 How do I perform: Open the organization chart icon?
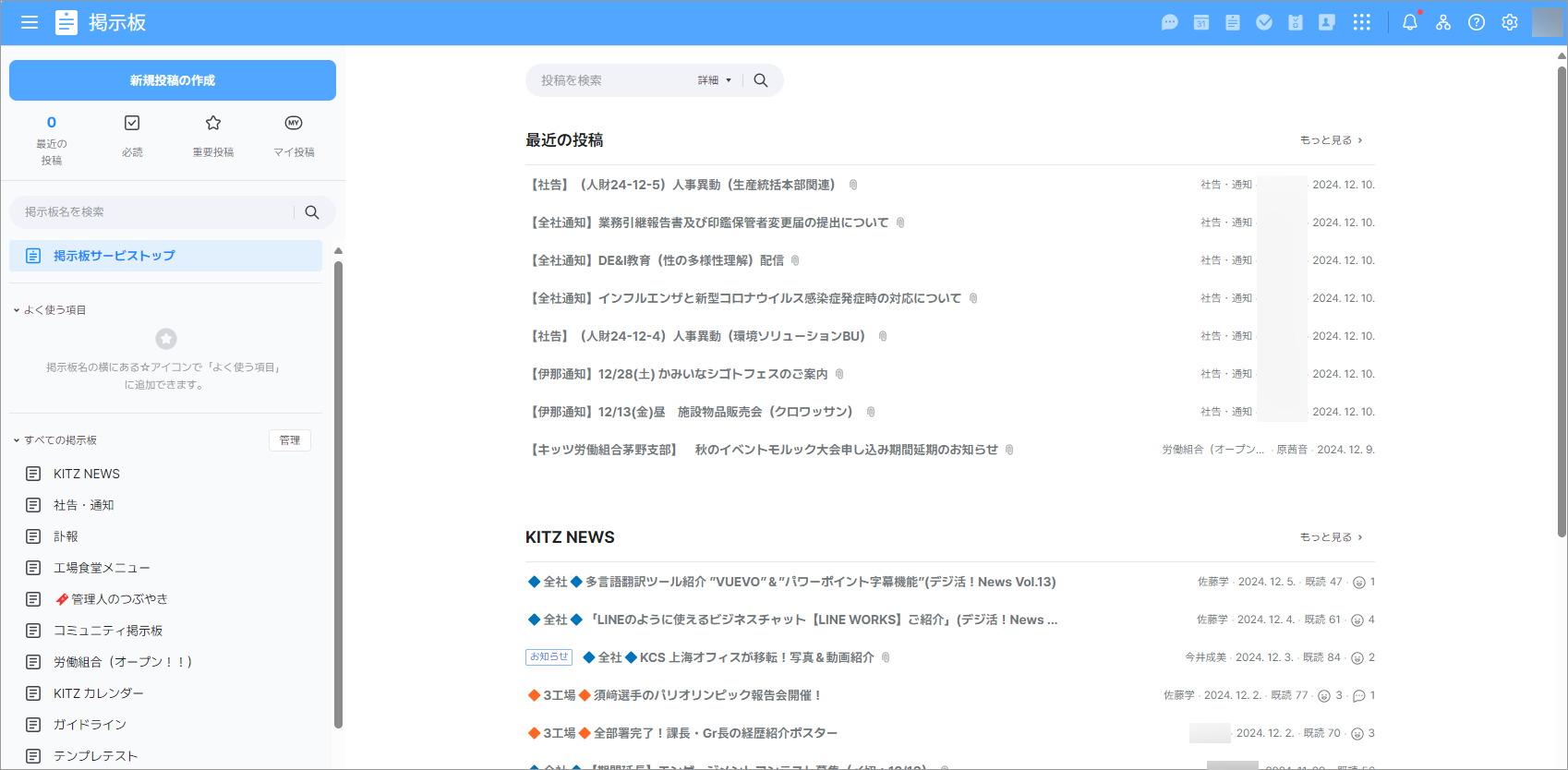[1442, 23]
